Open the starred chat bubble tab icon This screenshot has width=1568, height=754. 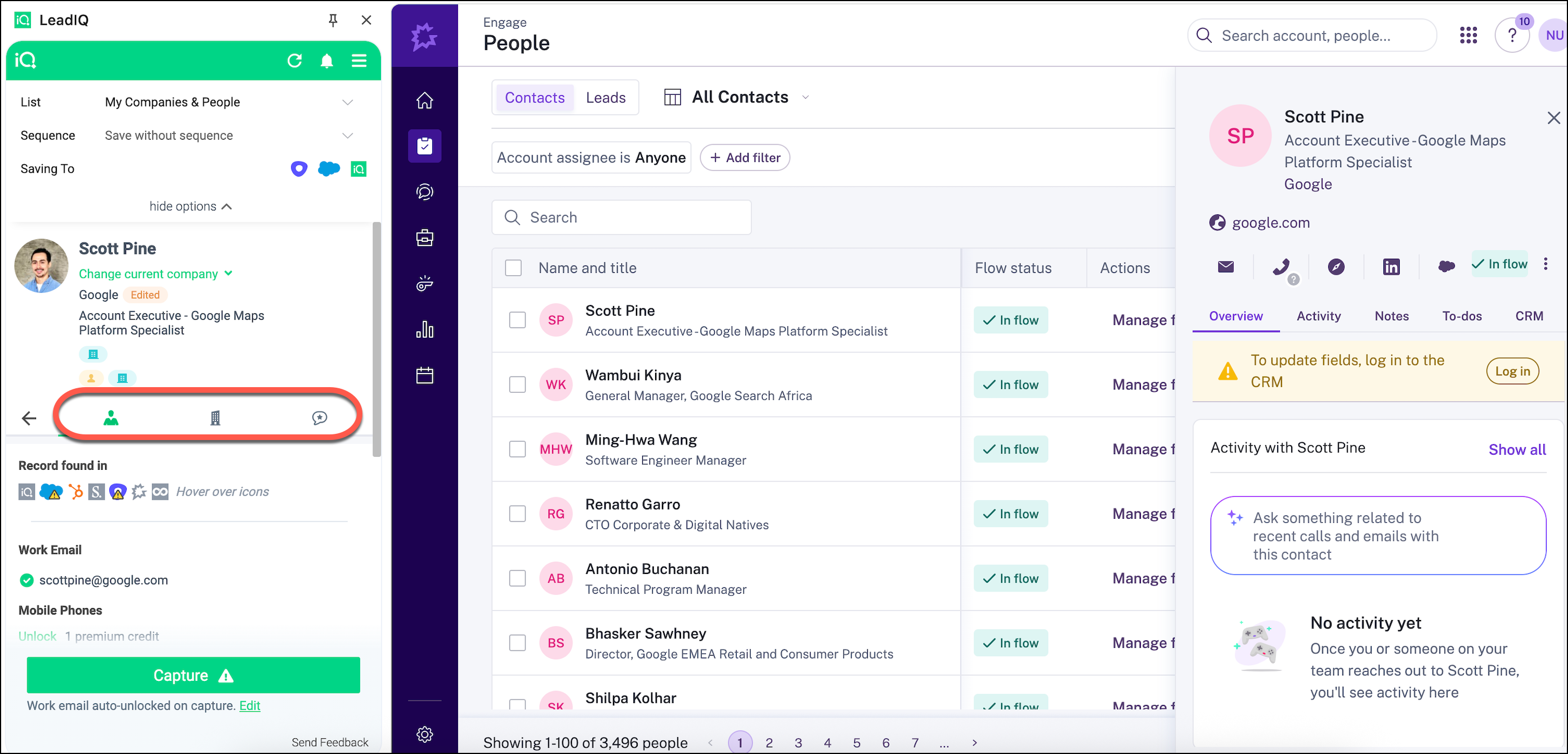click(x=320, y=418)
